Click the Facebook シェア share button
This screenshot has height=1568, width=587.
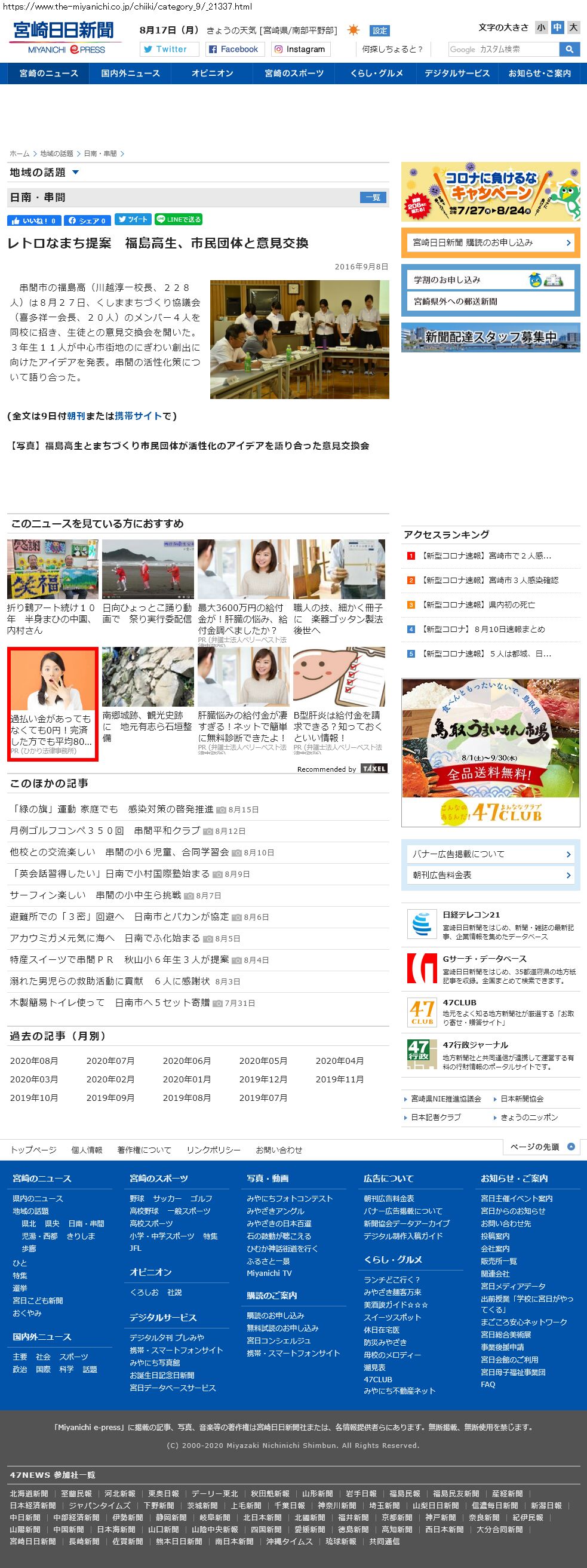coord(88,220)
